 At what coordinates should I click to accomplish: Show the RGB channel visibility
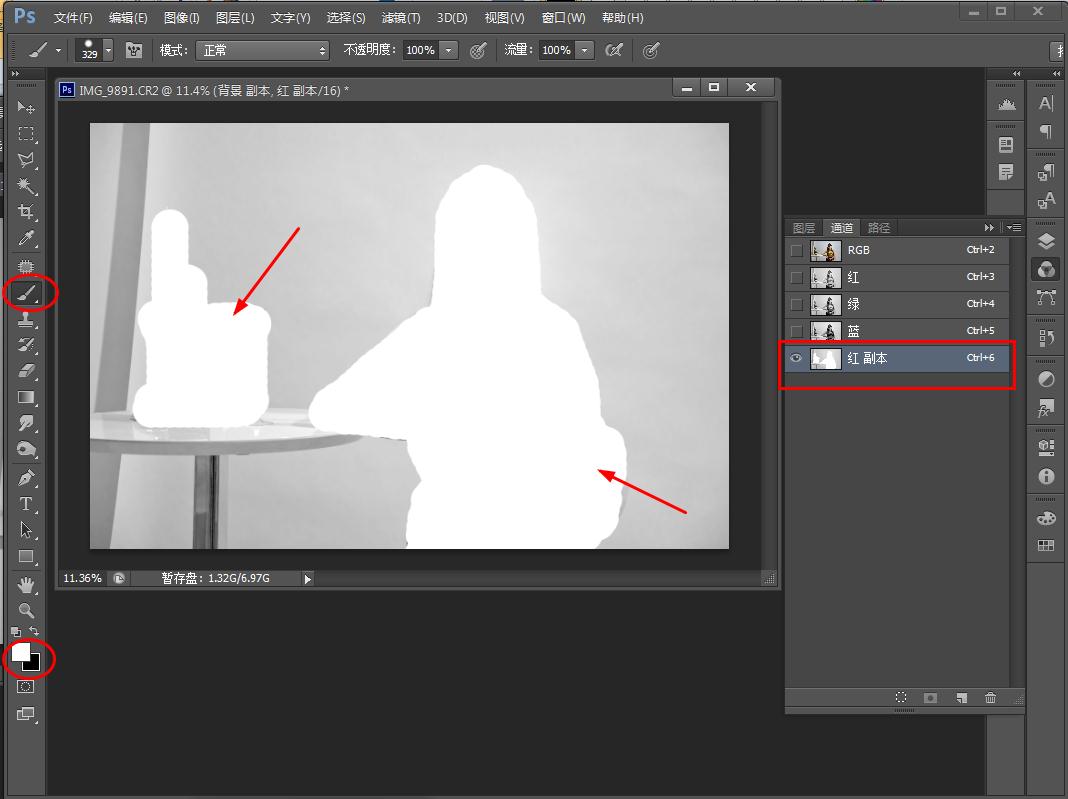pyautogui.click(x=797, y=250)
